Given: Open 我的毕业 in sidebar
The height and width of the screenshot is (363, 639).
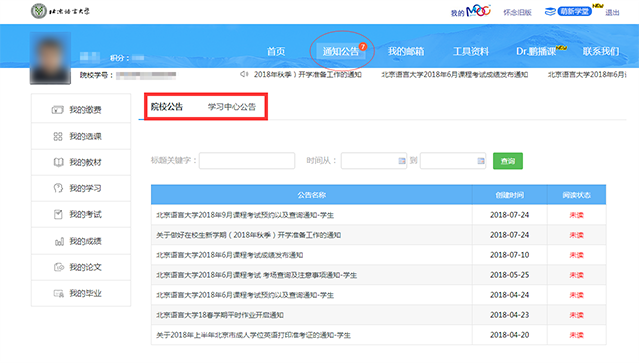Looking at the screenshot, I should (81, 293).
